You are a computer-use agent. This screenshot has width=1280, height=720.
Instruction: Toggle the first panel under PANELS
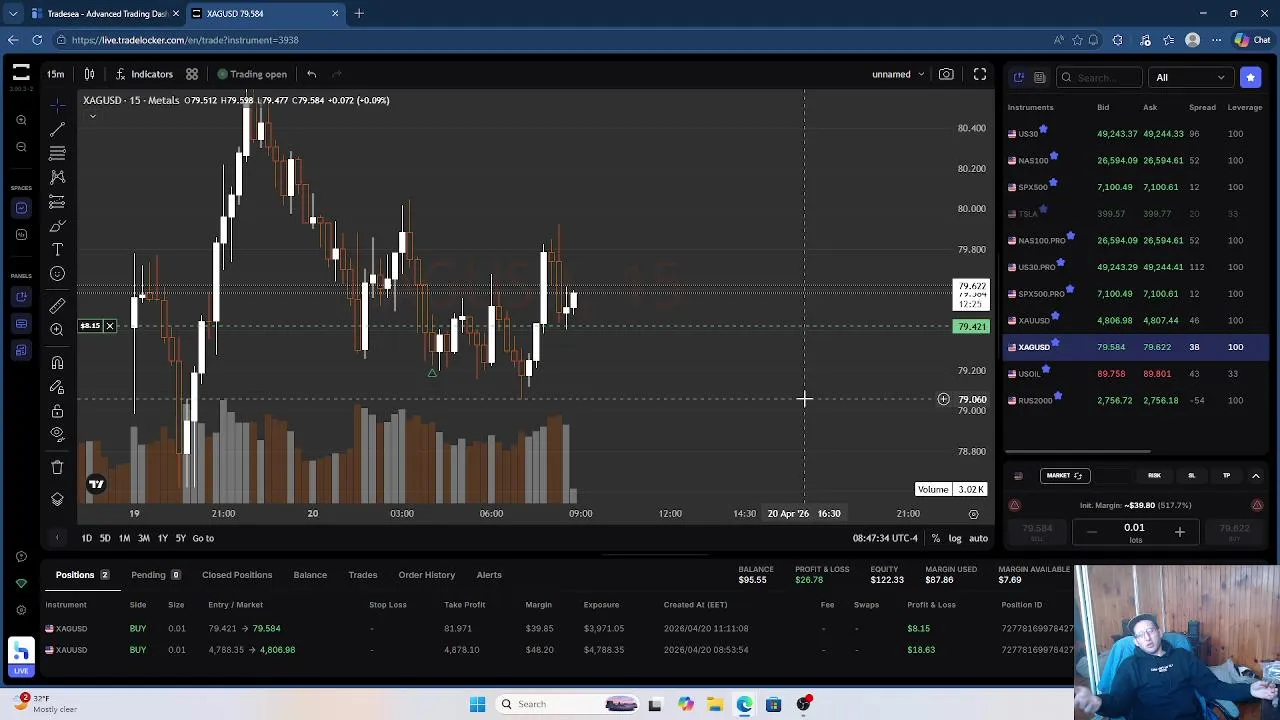pos(21,297)
